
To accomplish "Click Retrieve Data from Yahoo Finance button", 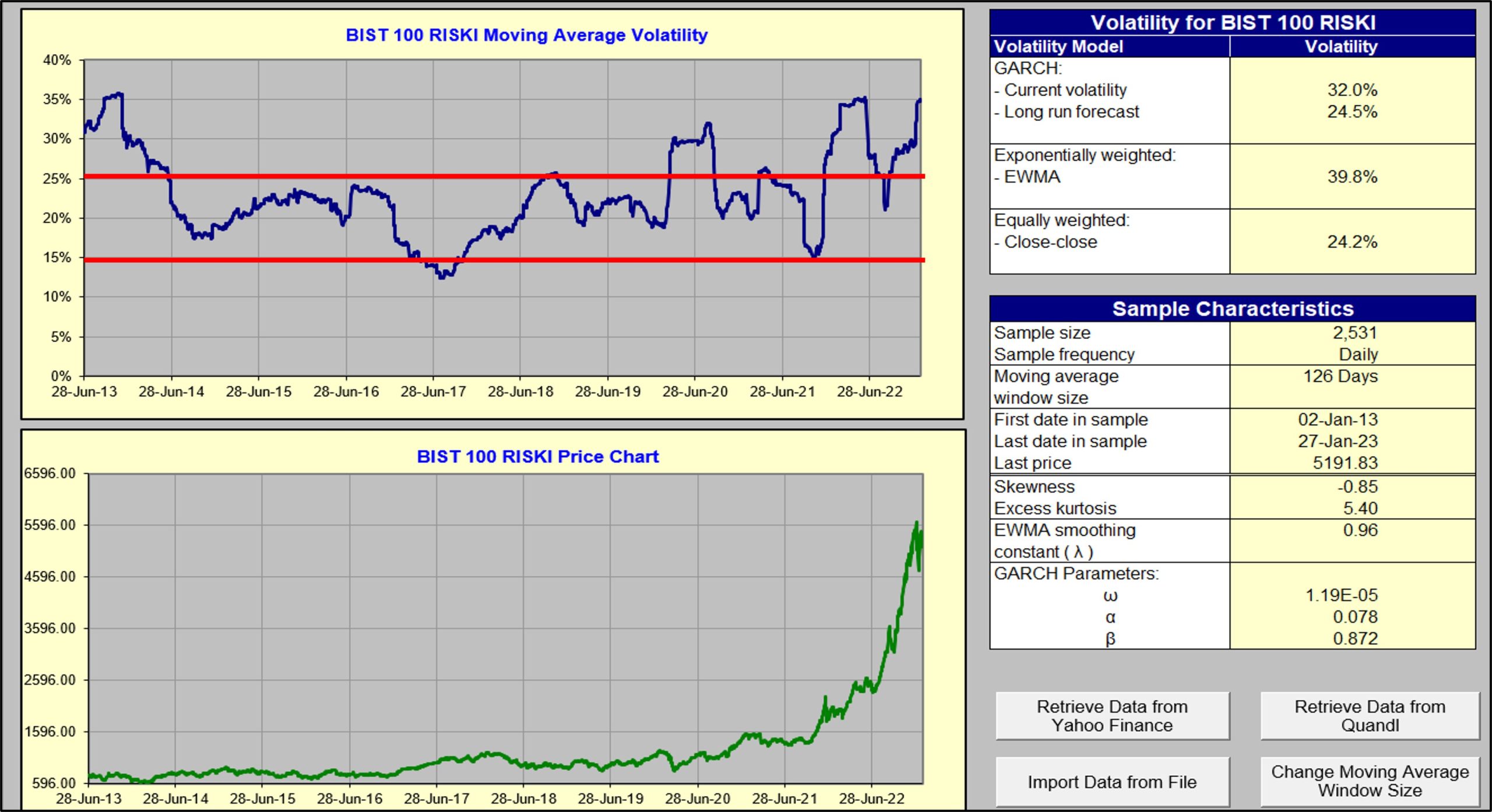I will [x=1112, y=716].
